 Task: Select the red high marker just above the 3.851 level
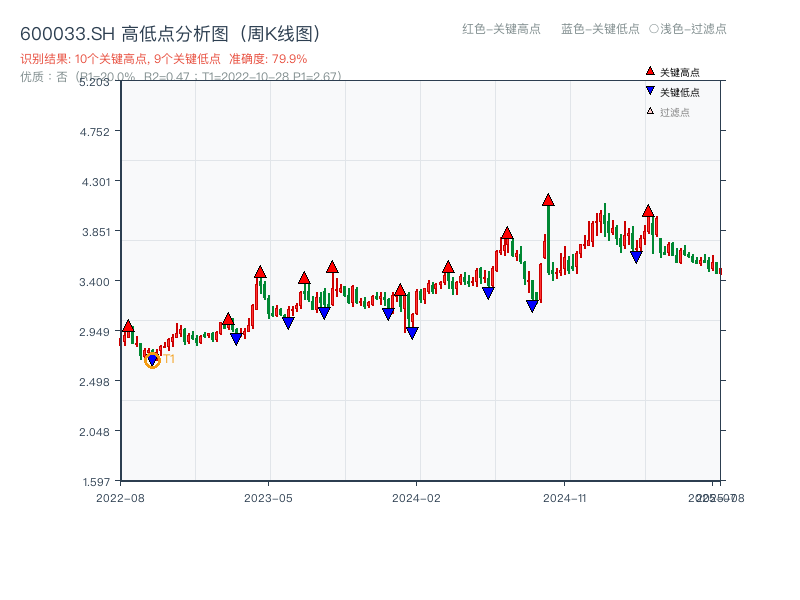click(507, 233)
